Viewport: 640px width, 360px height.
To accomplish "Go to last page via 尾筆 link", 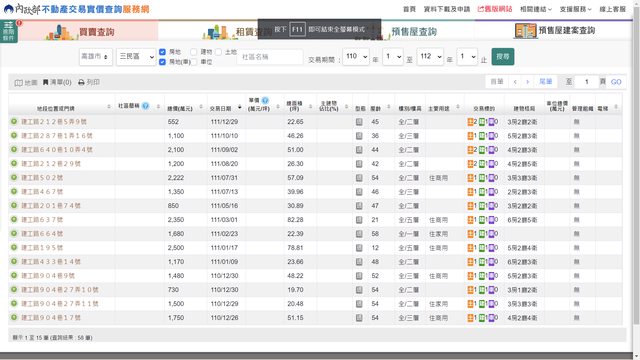I will pos(545,82).
